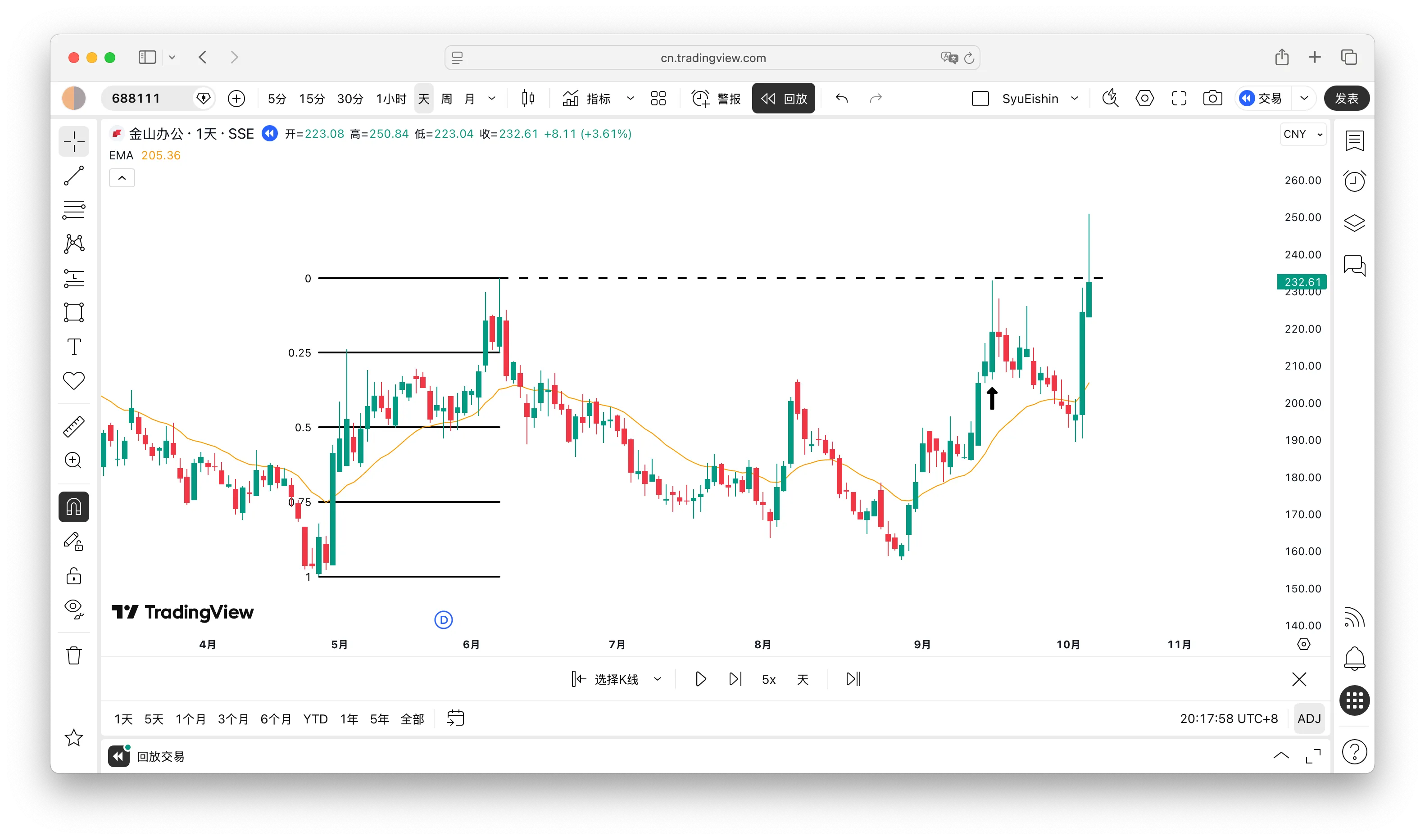Switch to the 1小时 timeframe

click(390, 99)
